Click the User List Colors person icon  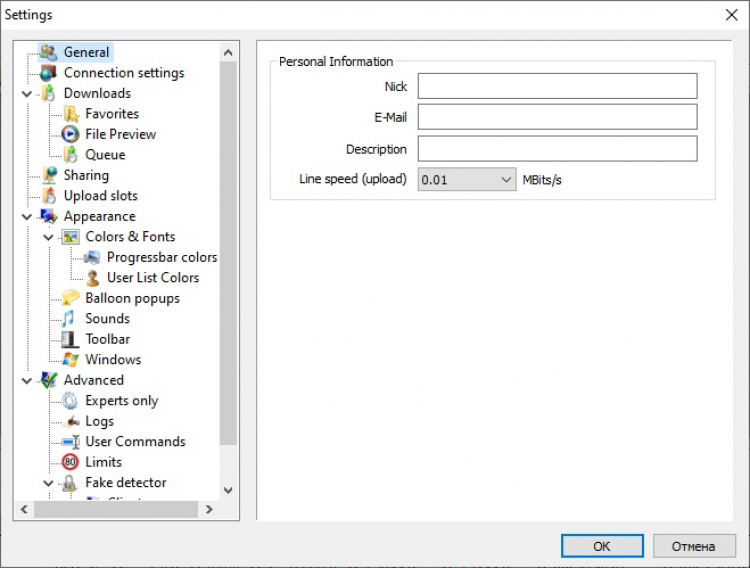tap(92, 278)
